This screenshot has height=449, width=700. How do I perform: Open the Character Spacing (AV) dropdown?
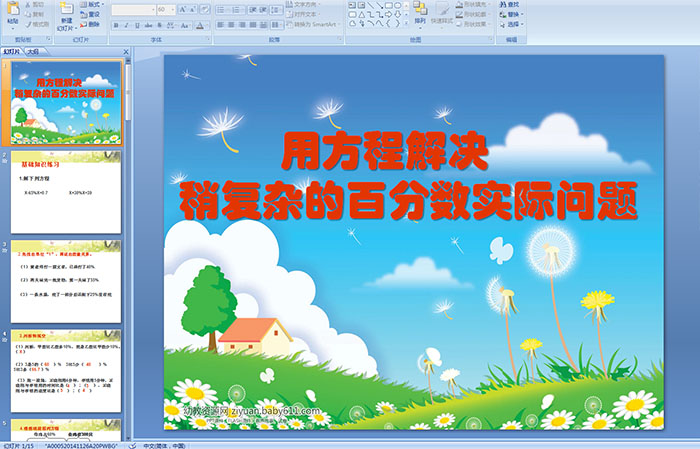171,25
